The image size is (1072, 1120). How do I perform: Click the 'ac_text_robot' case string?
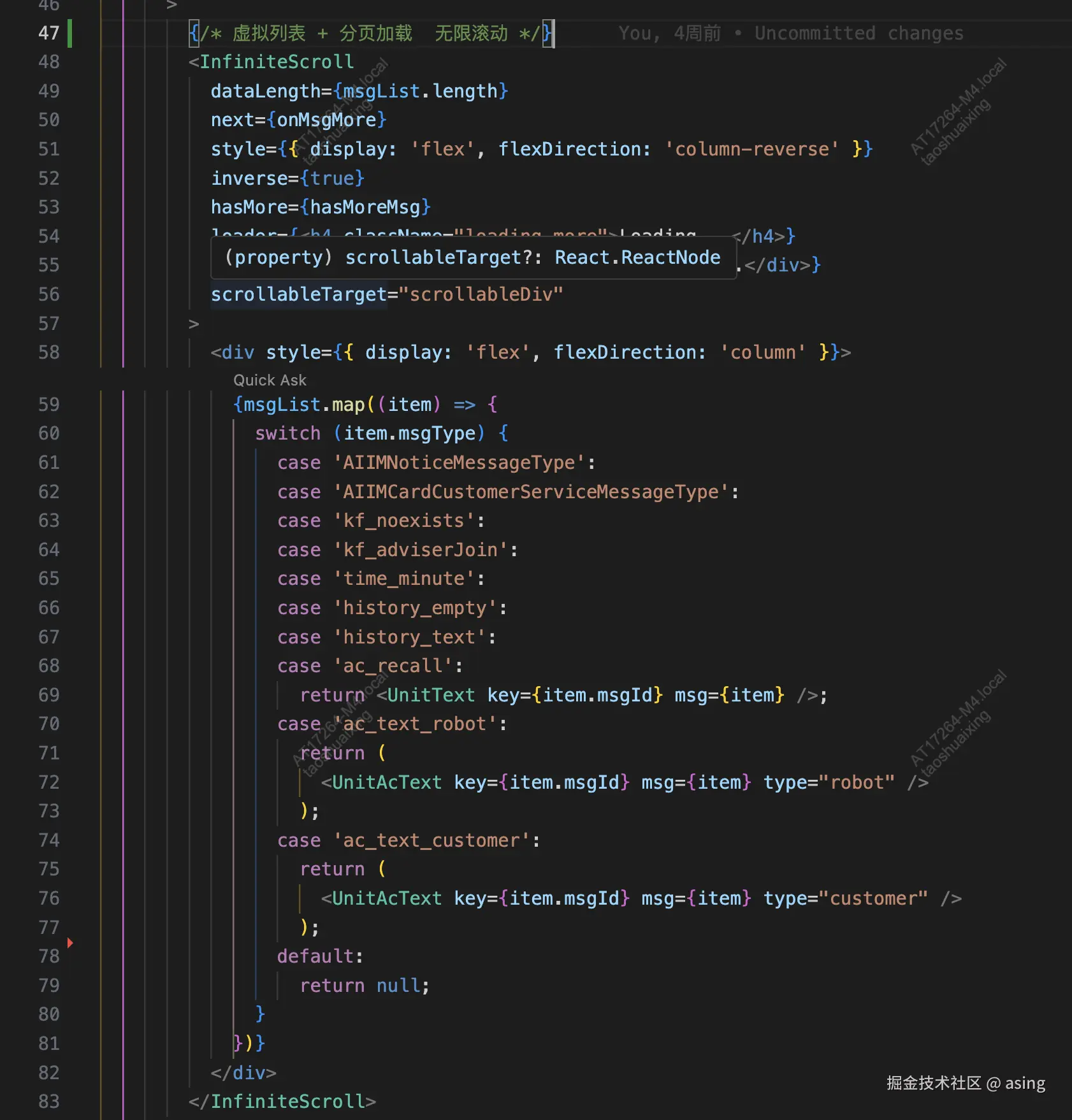coord(415,724)
